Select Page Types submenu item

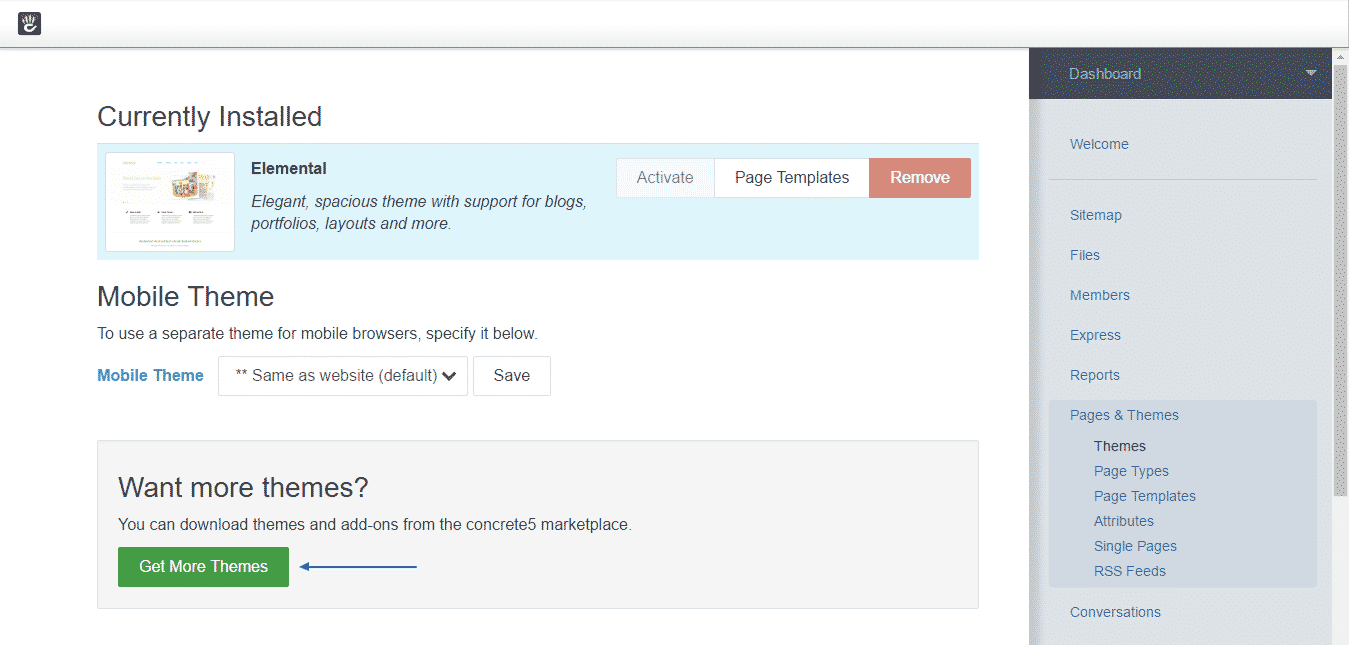coord(1131,471)
